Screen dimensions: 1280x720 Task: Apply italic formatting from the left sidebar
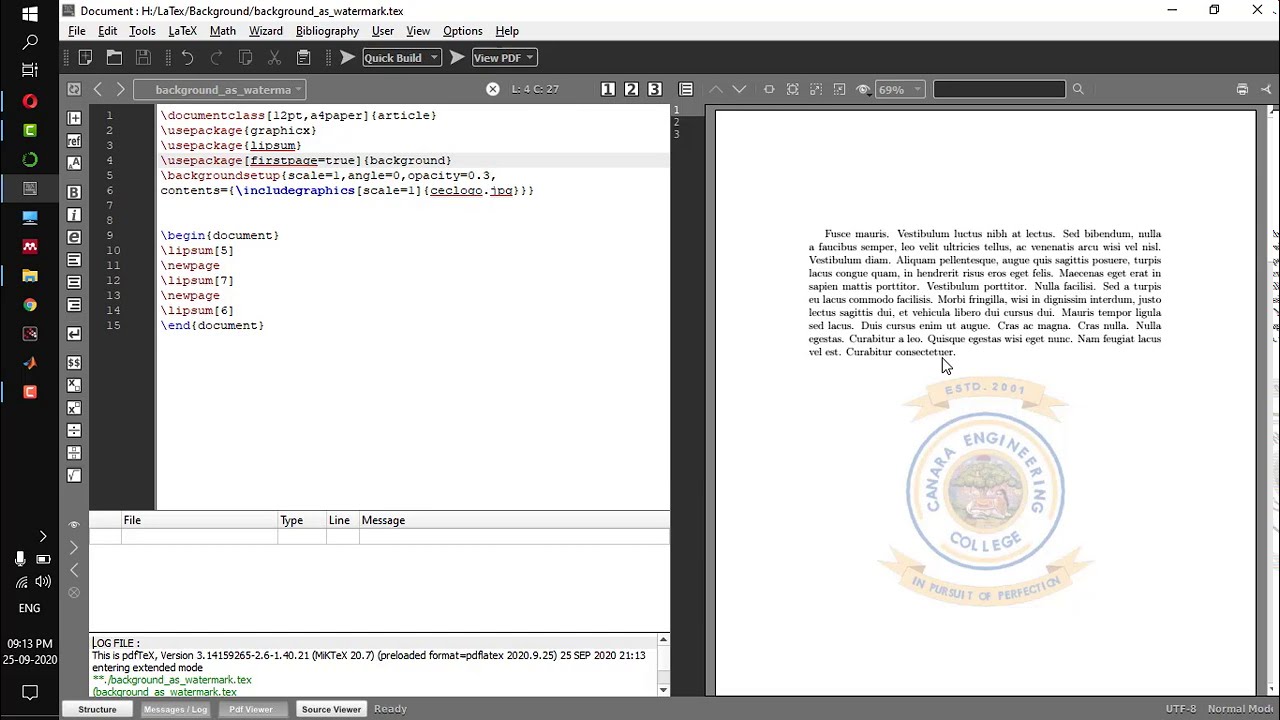pos(74,215)
